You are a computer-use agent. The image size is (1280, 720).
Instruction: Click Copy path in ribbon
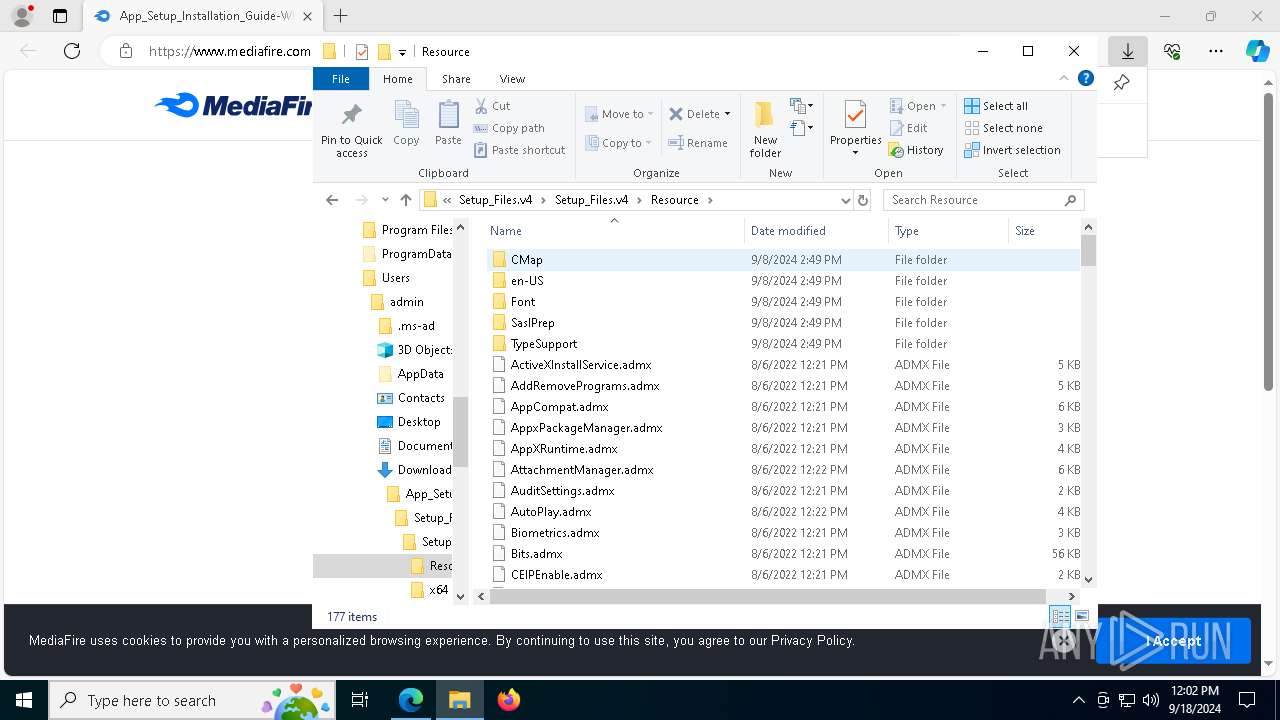(509, 128)
